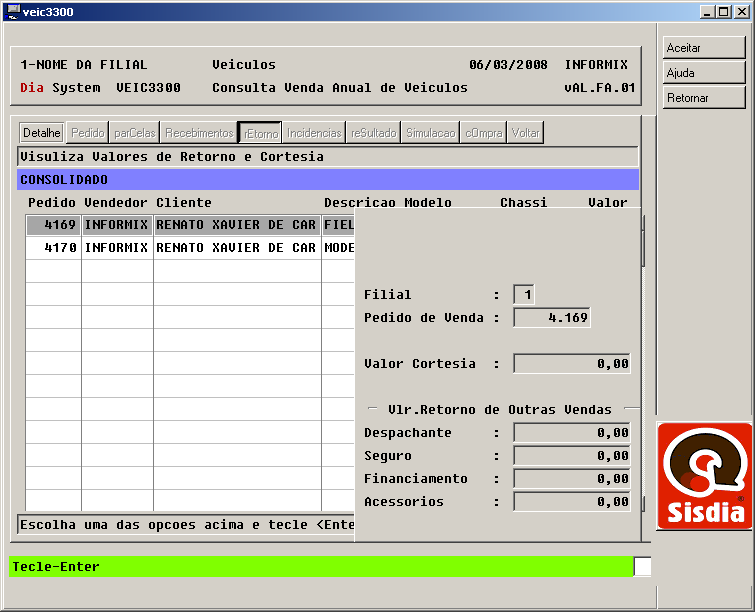Screen dimensions: 755x612
Task: Click the Retornar button
Action: point(704,98)
